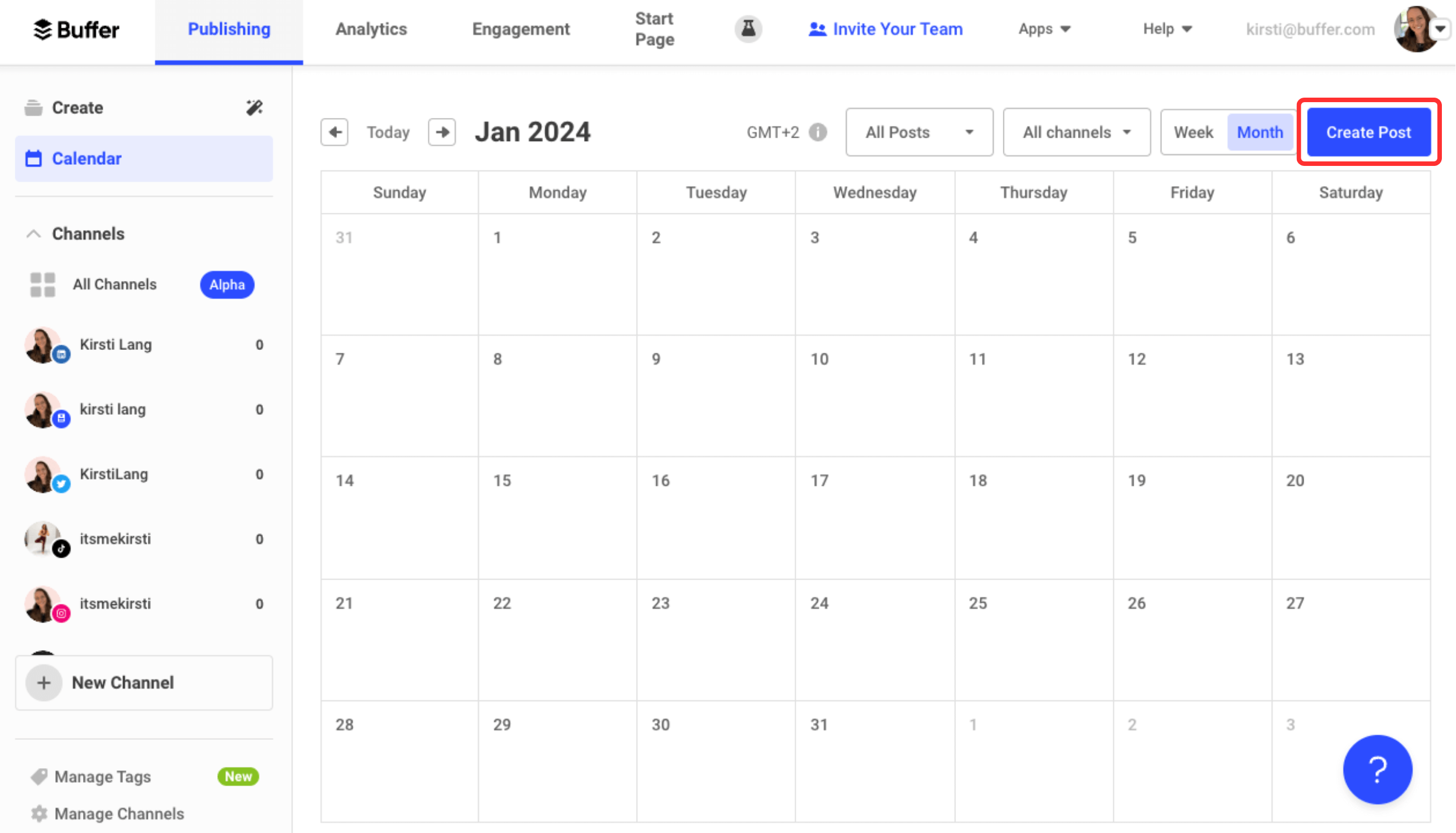Image resolution: width=1456 pixels, height=833 pixels.
Task: Open the Apps menu
Action: [x=1044, y=28]
